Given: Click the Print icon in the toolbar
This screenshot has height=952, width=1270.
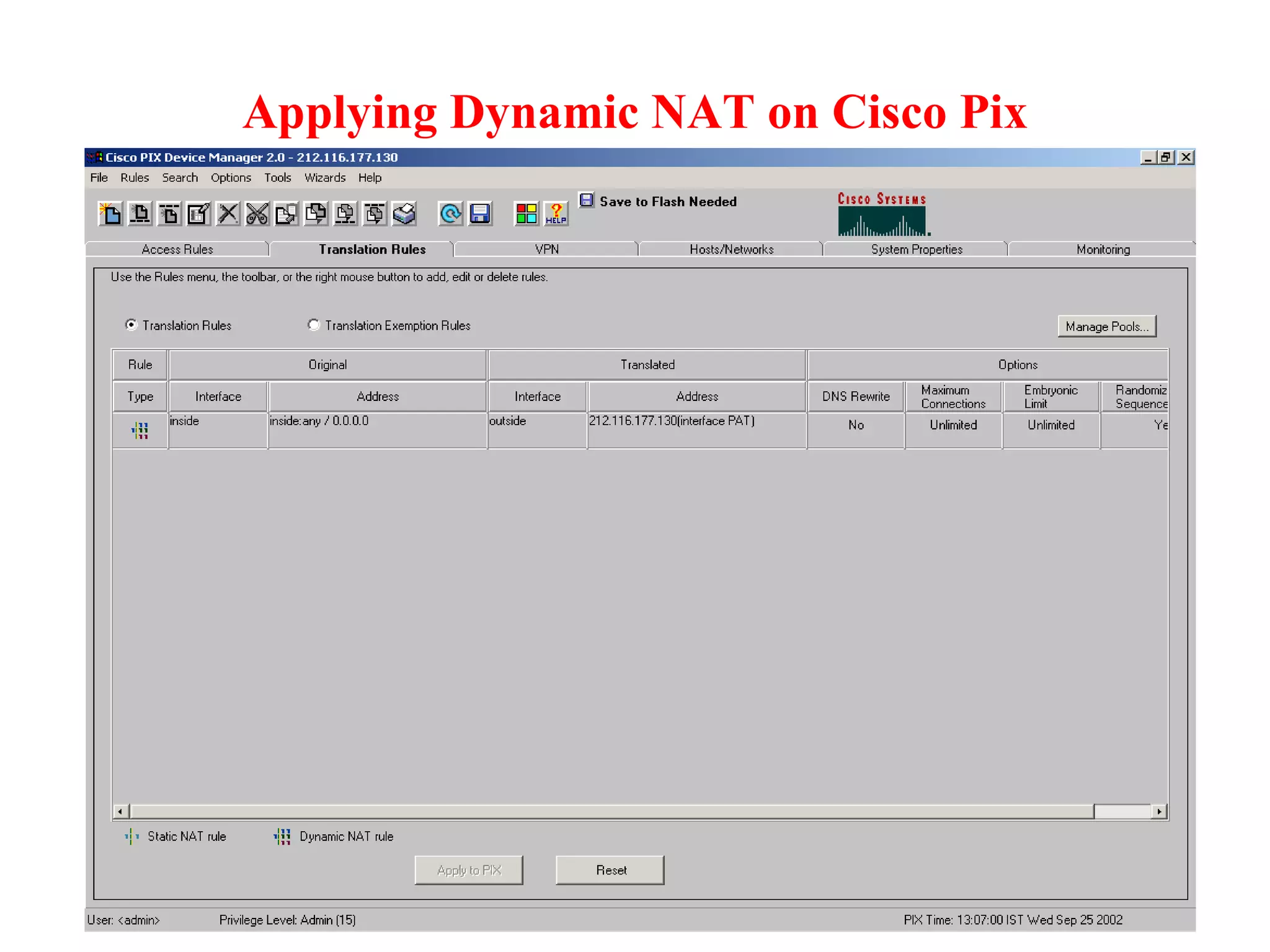Looking at the screenshot, I should coord(404,214).
